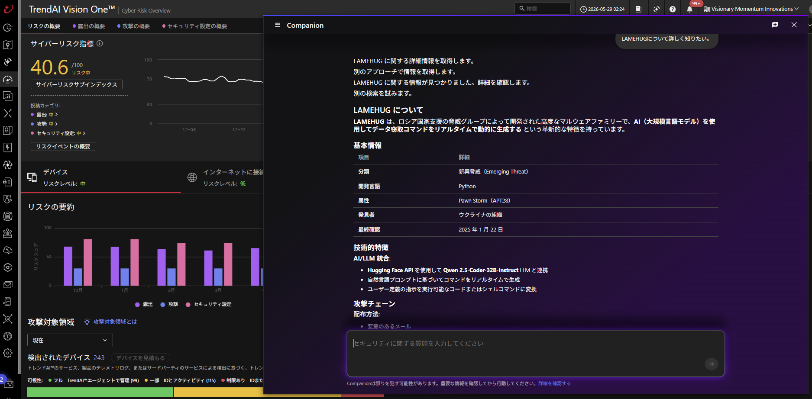The width and height of the screenshot is (812, 399).
Task: Toggle the 露出 legend item in bar chart
Action: (143, 304)
